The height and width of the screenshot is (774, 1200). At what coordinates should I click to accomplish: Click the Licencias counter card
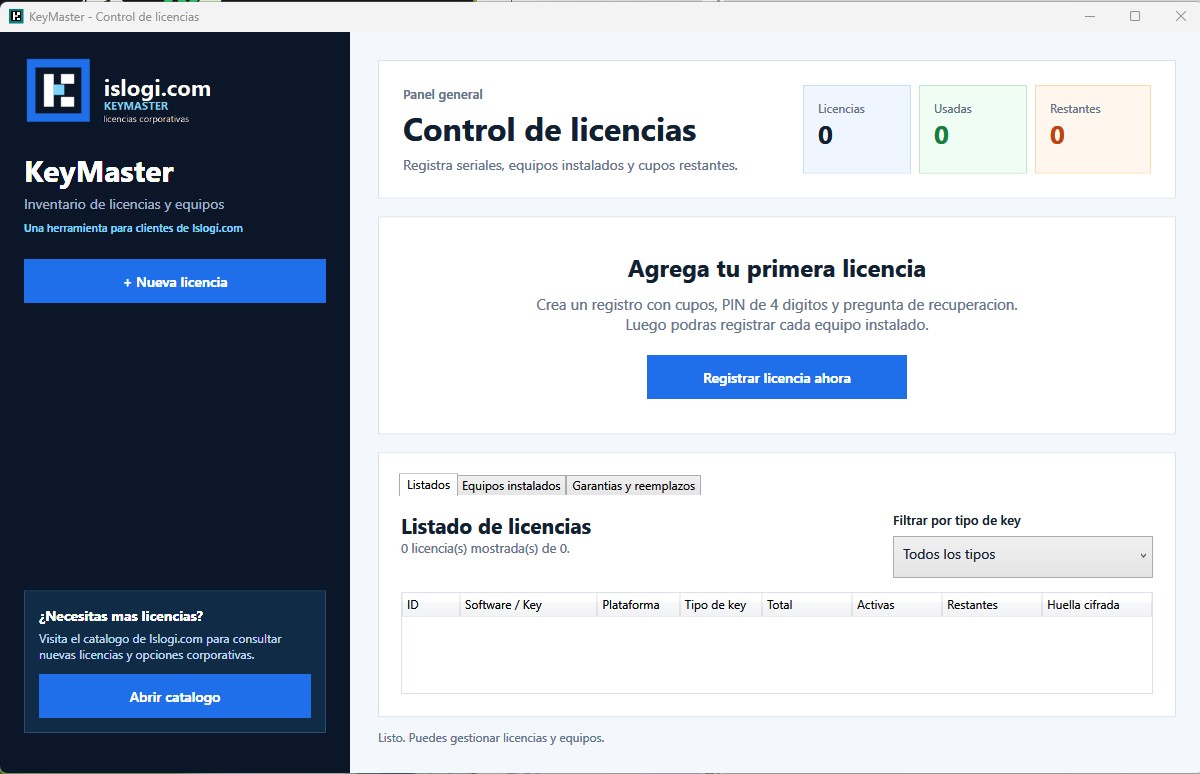coord(857,129)
